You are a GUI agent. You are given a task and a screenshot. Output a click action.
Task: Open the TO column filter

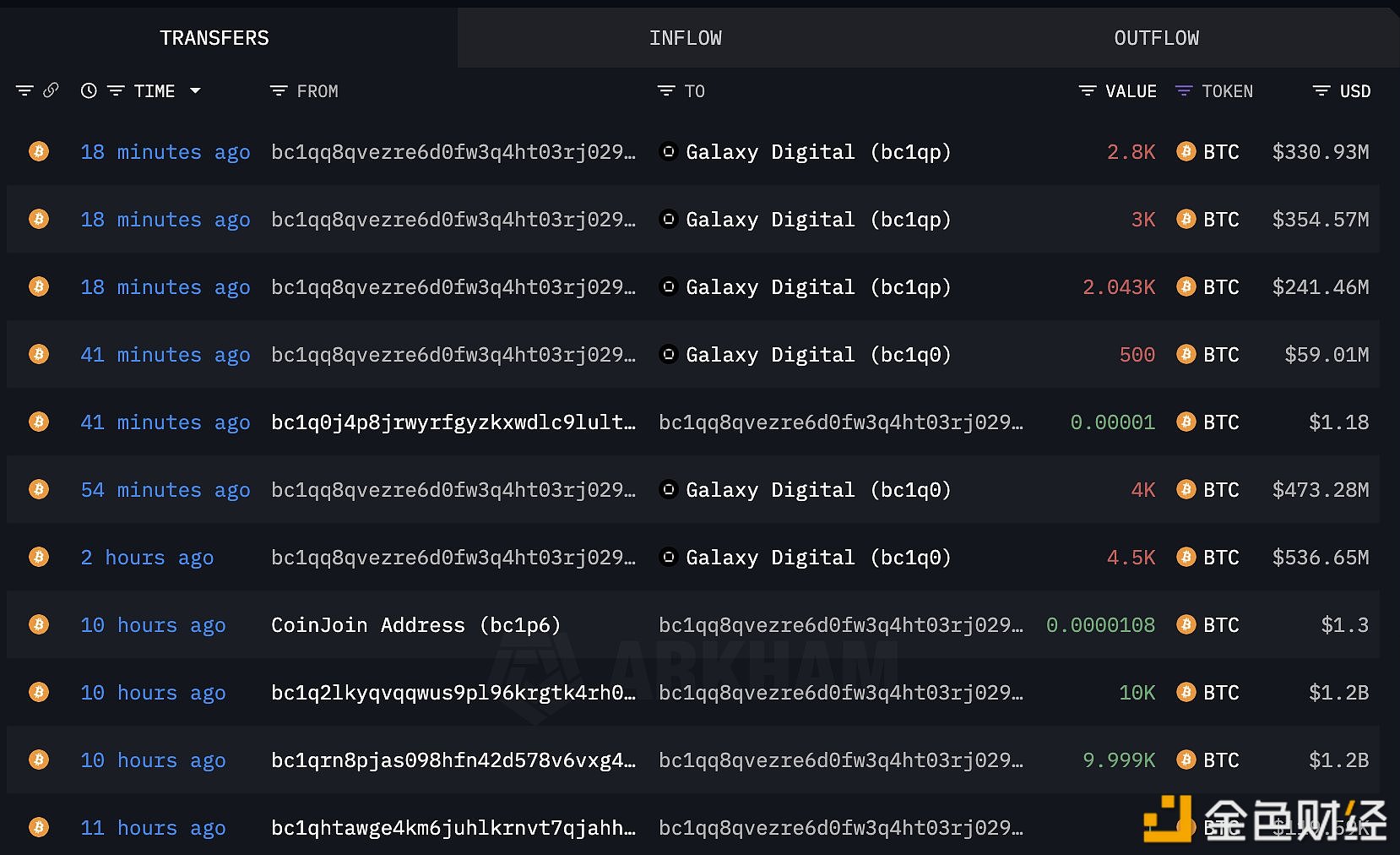click(666, 90)
